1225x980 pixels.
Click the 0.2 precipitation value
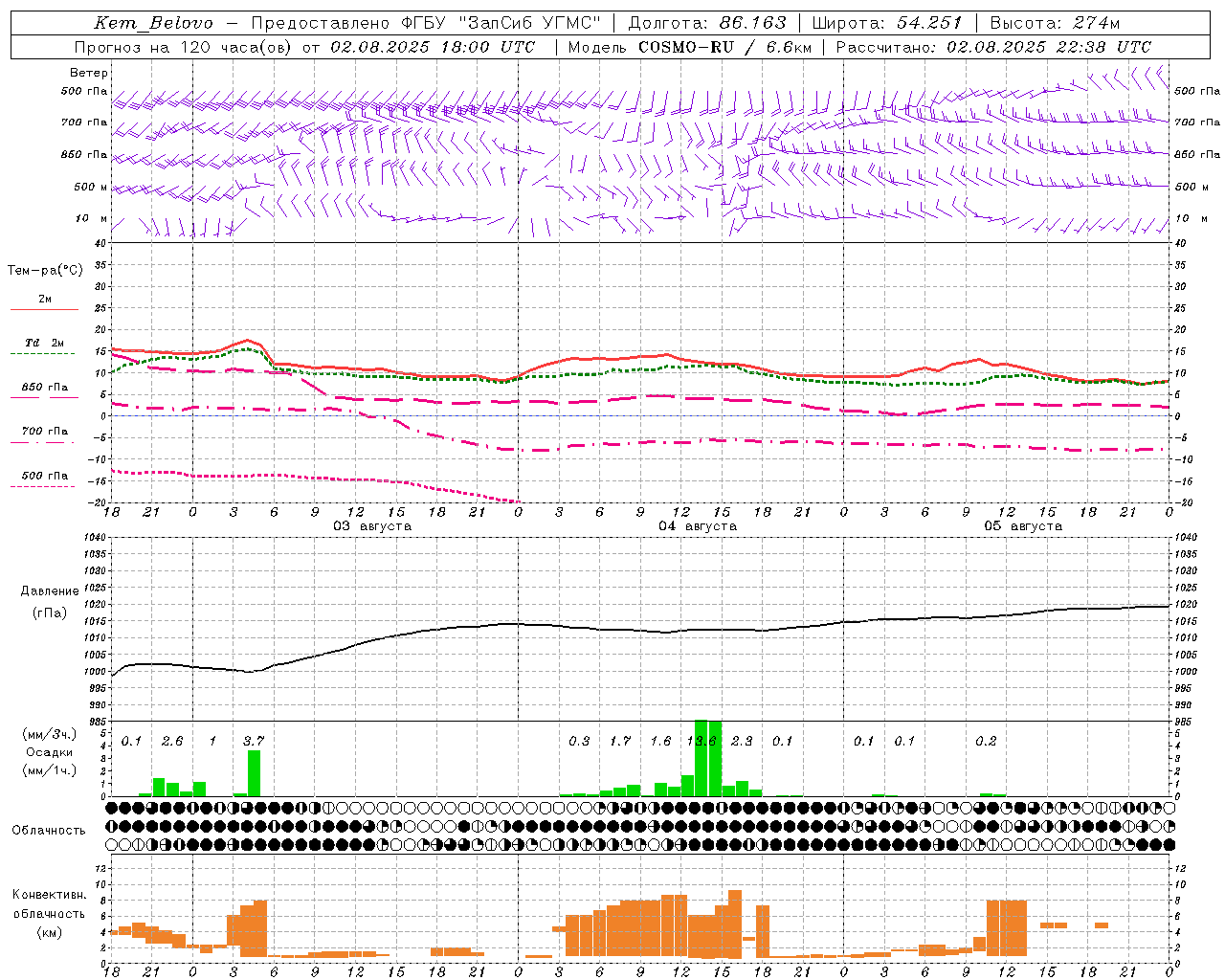986,741
